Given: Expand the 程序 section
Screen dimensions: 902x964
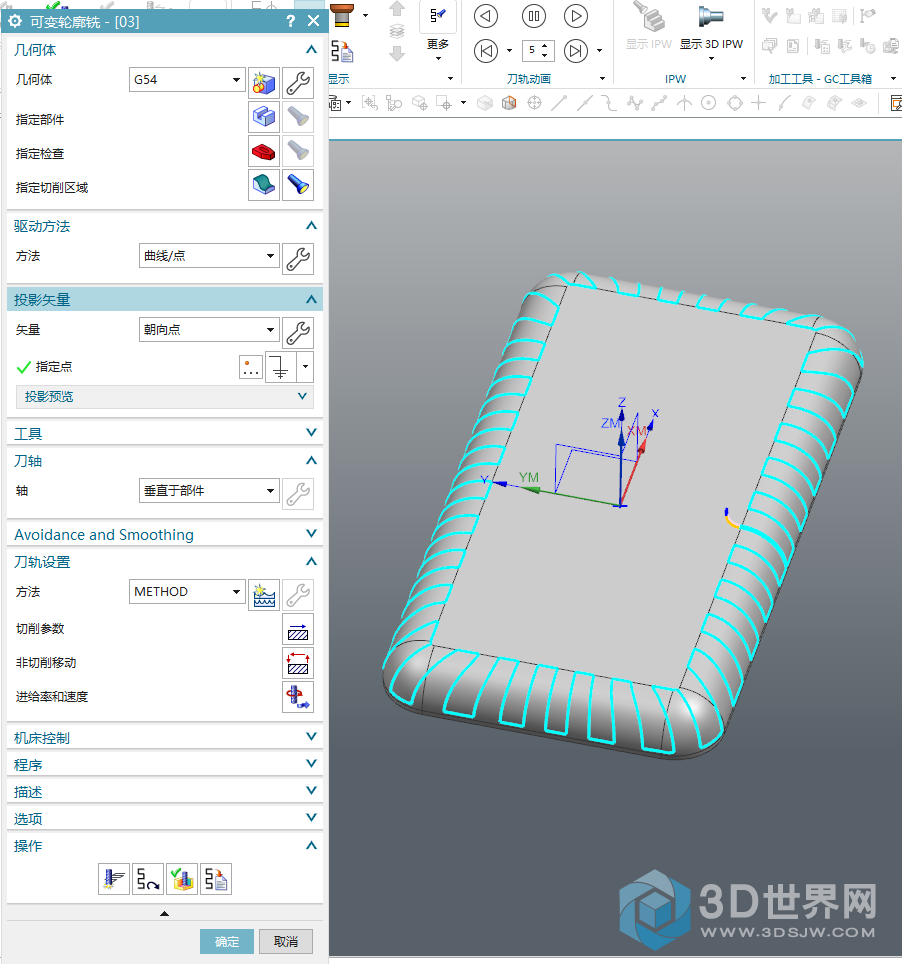Looking at the screenshot, I should pos(165,764).
